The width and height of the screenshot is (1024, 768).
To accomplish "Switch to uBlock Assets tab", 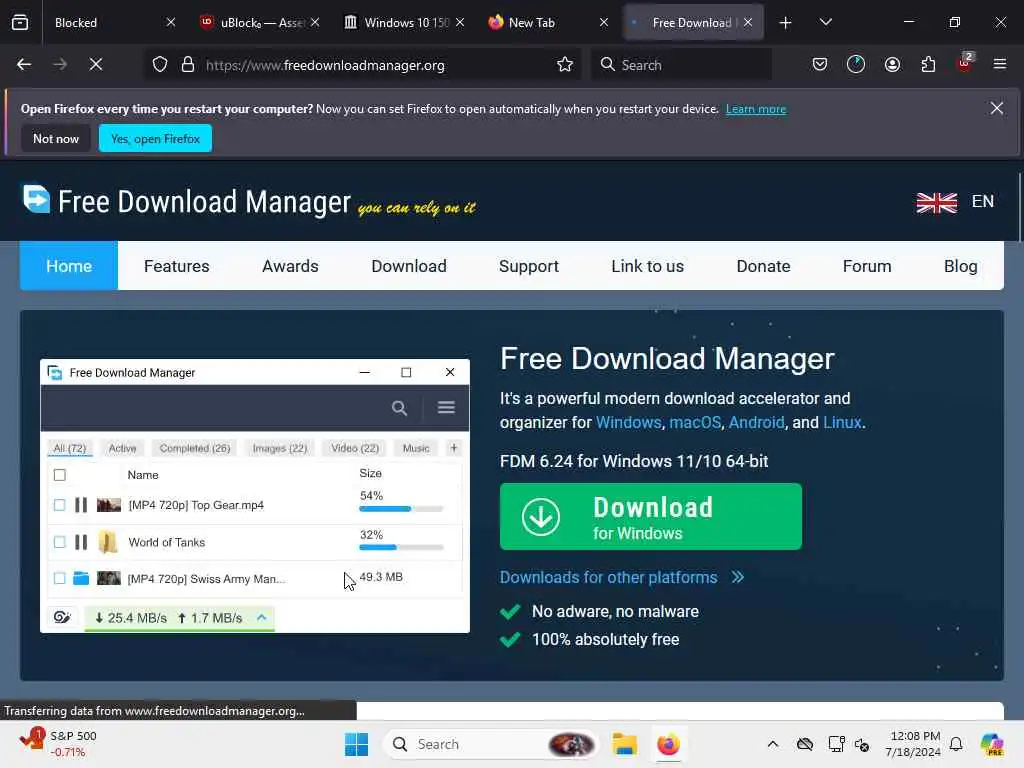I will coord(259,23).
